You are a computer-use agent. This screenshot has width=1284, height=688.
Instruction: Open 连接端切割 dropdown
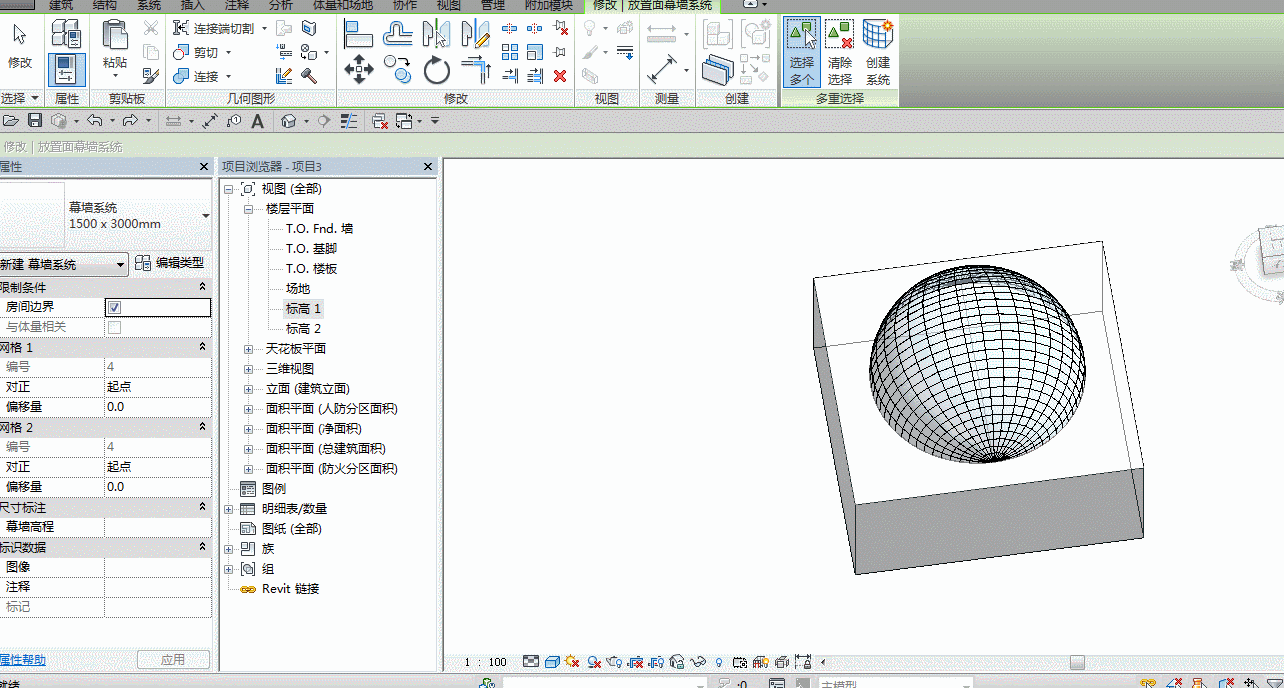coord(264,28)
